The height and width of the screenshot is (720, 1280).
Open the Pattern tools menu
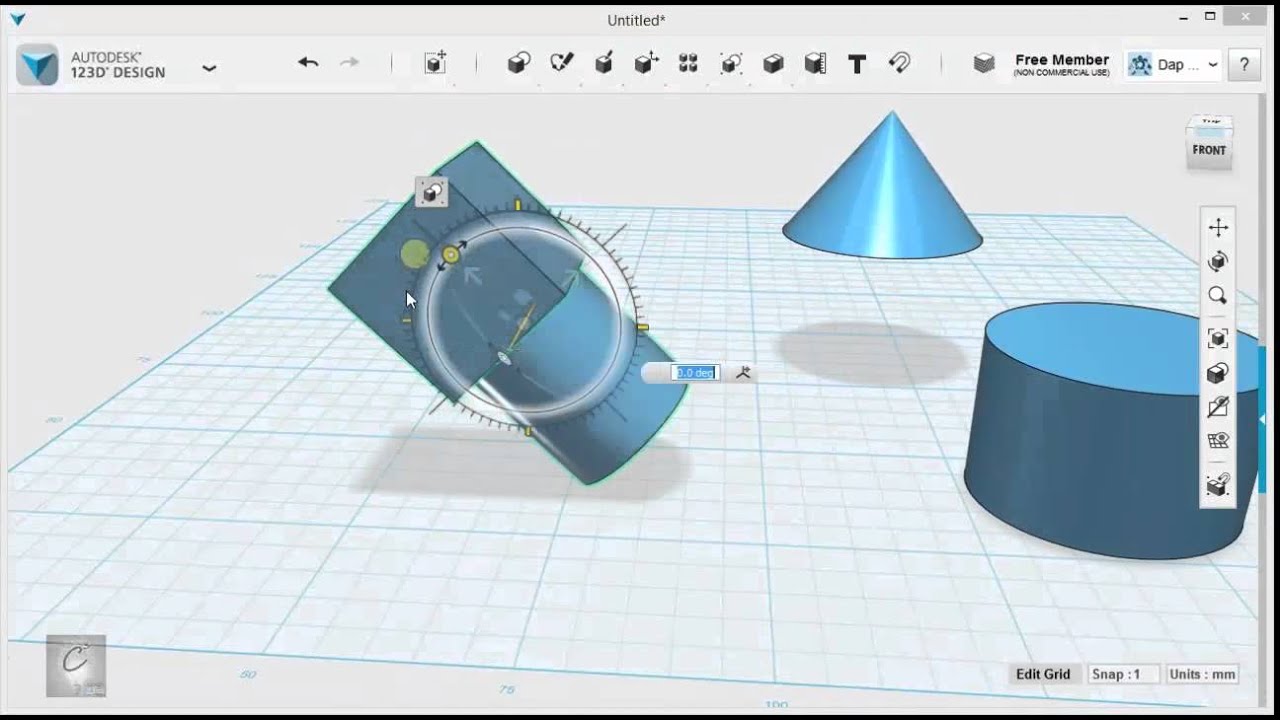coord(688,64)
